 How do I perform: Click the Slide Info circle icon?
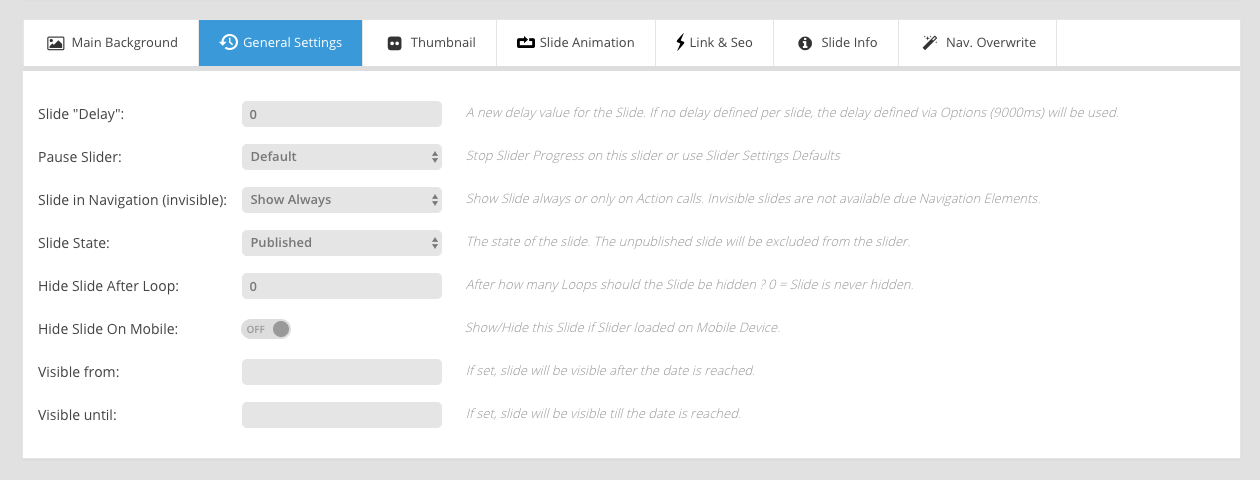805,43
